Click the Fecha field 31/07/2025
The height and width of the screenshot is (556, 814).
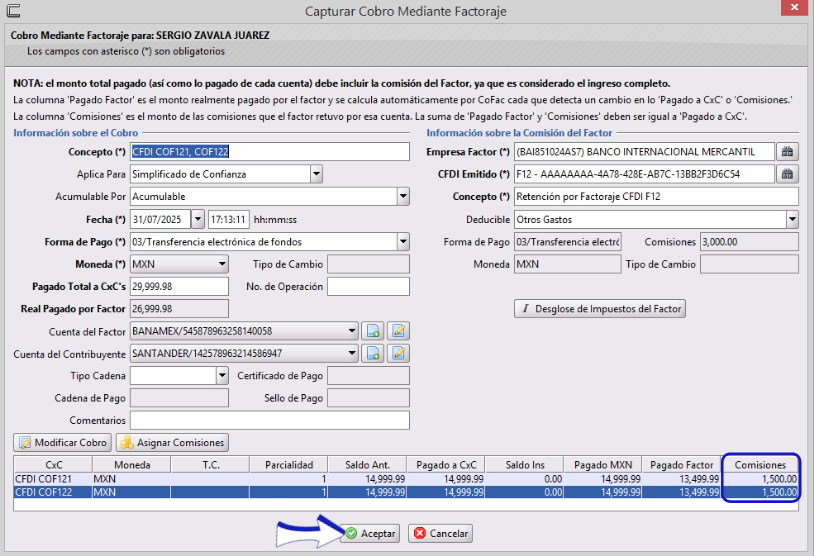(x=161, y=219)
